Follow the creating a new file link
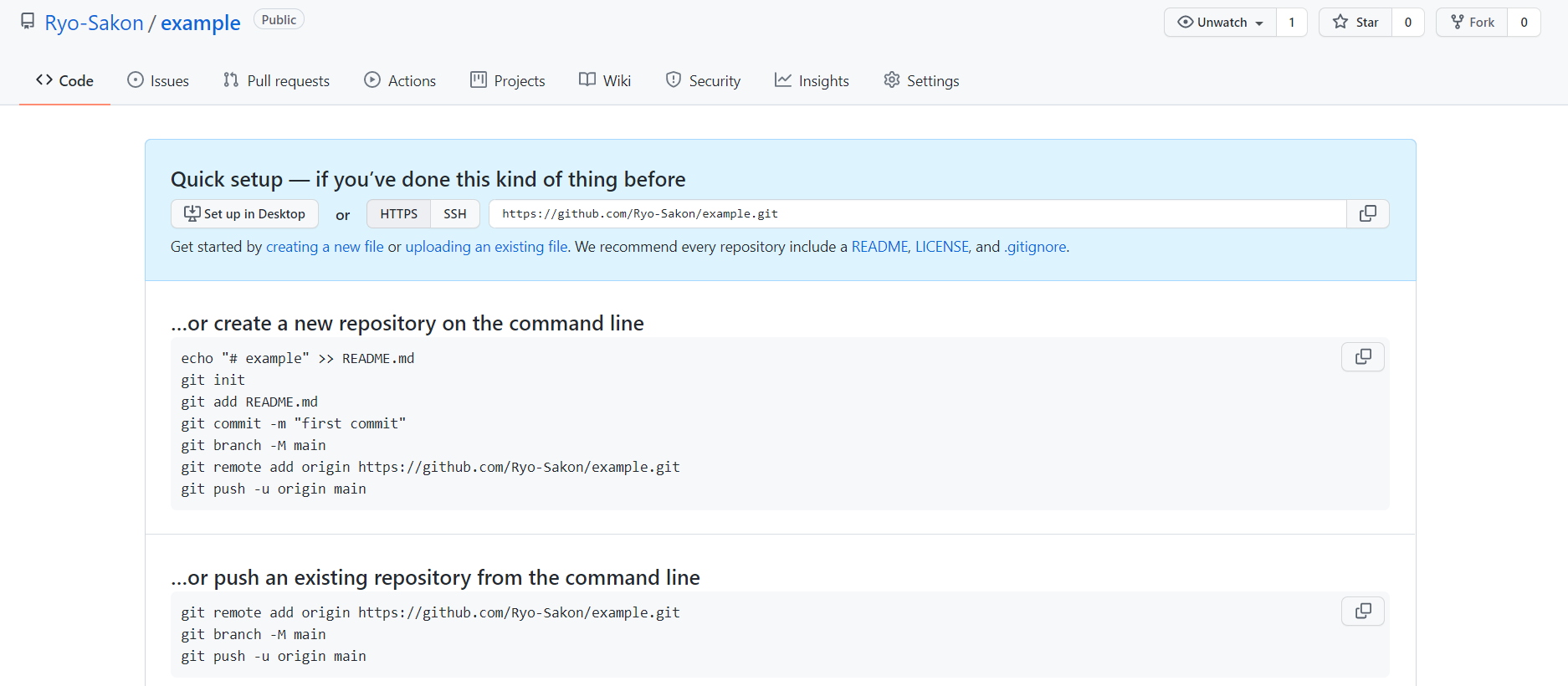 pos(325,247)
